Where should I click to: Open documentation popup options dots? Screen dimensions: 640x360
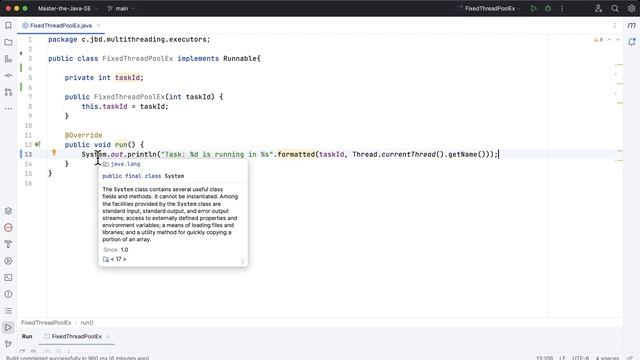coord(242,261)
